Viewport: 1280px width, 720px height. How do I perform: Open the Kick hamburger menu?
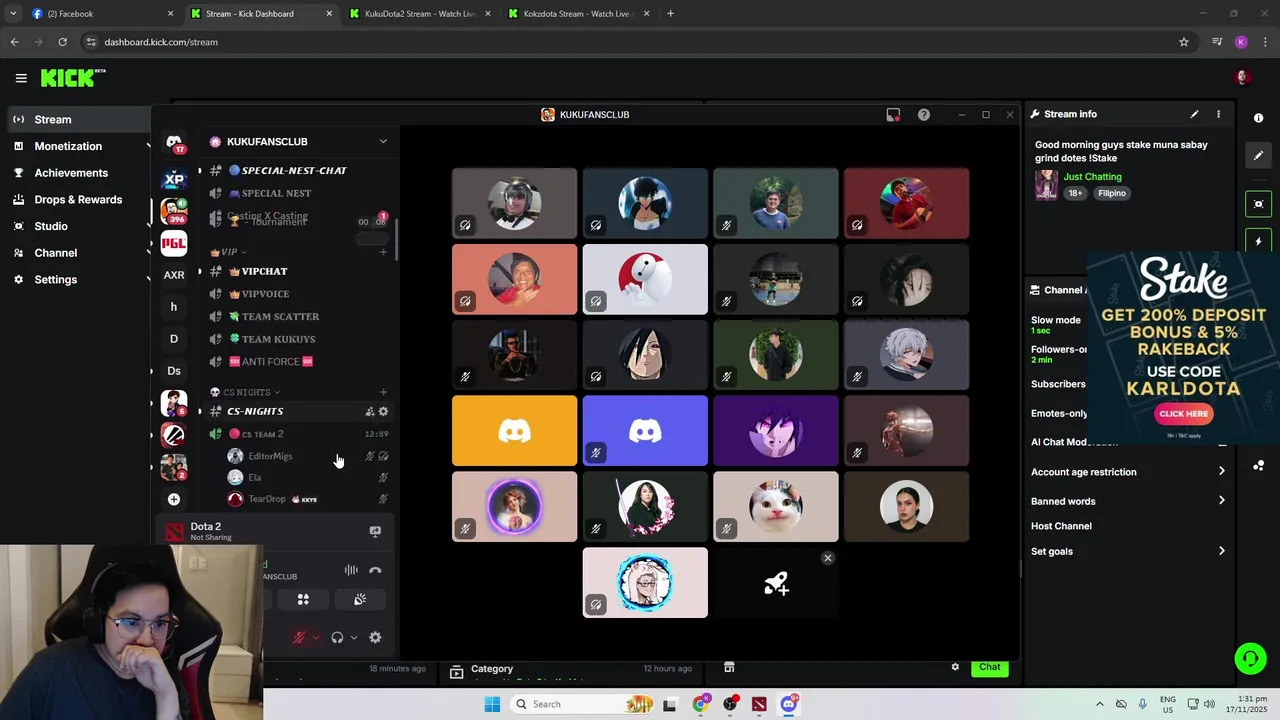(21, 78)
